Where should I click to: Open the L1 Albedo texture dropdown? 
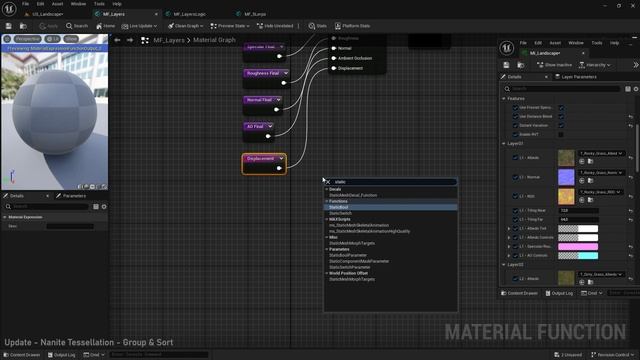coord(601,153)
